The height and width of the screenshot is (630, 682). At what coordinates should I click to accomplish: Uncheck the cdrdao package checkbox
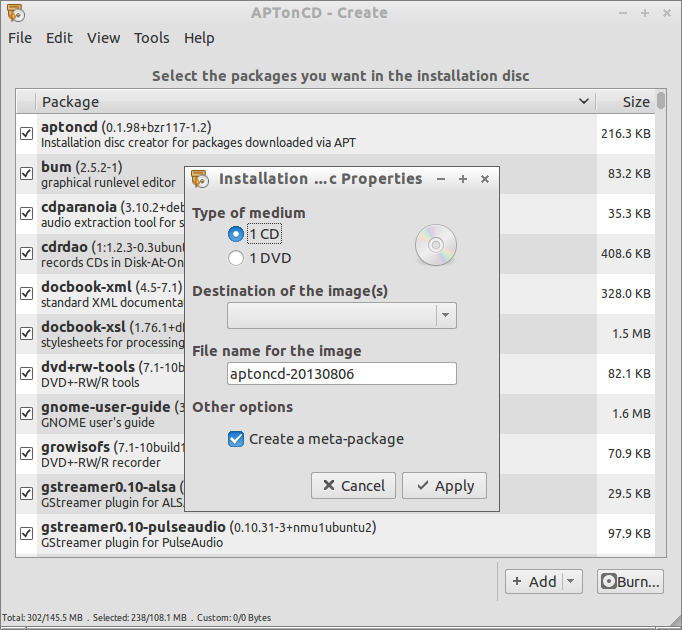coord(27,254)
